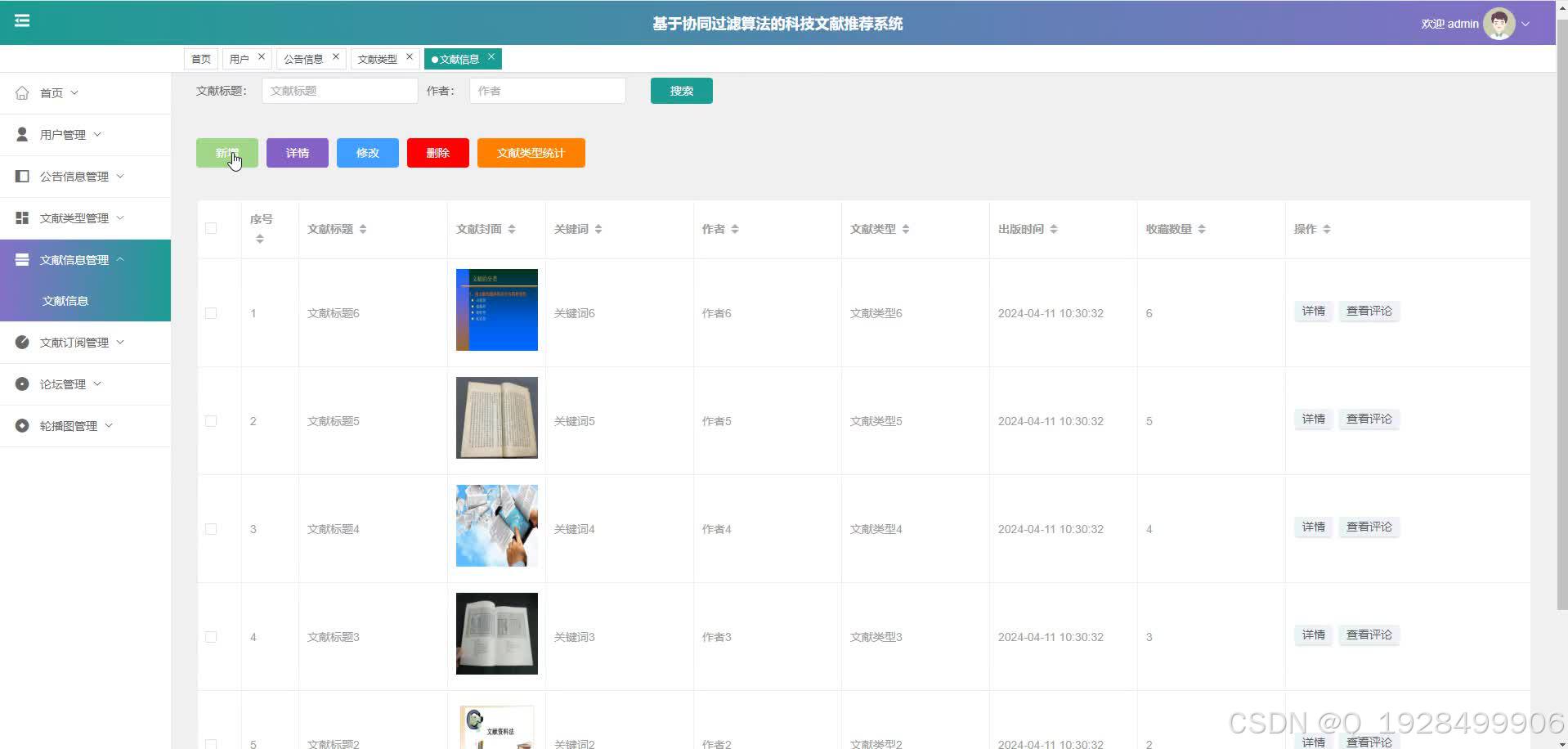Expand the 文献类型管理 sidebar menu
The image size is (1568, 749).
120,218
